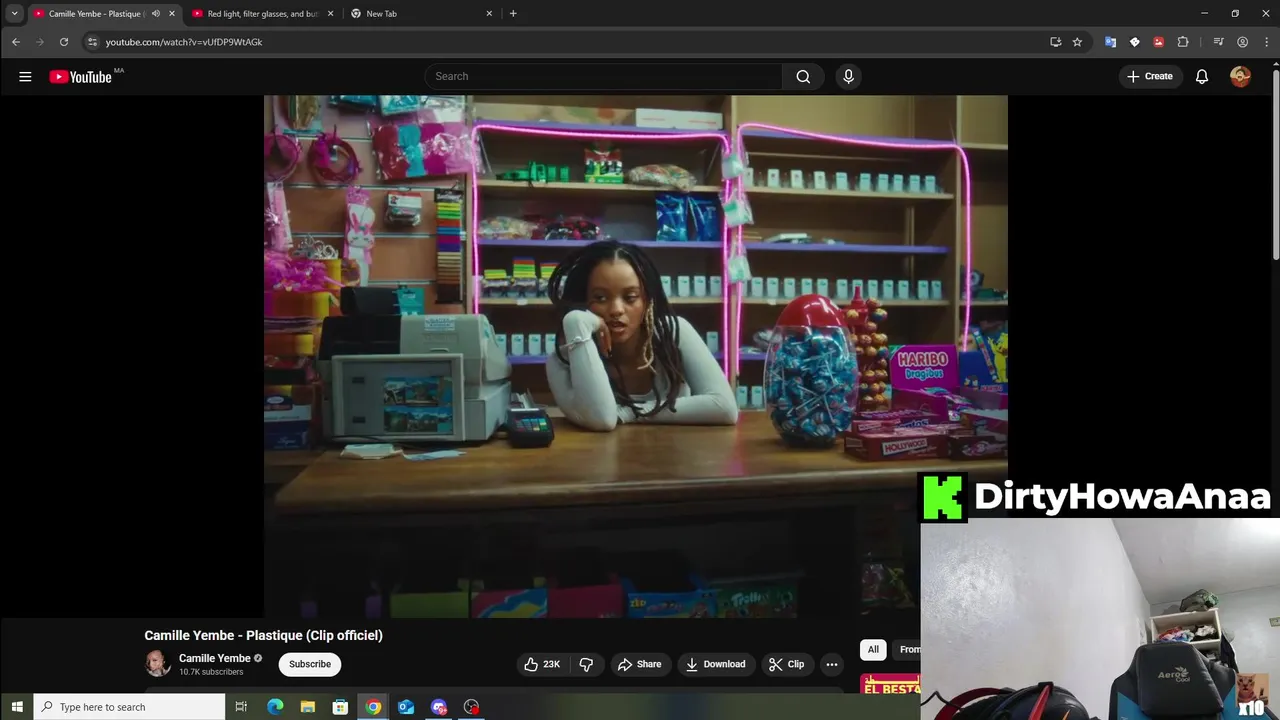
Task: Select the All filter chip
Action: [x=873, y=650]
